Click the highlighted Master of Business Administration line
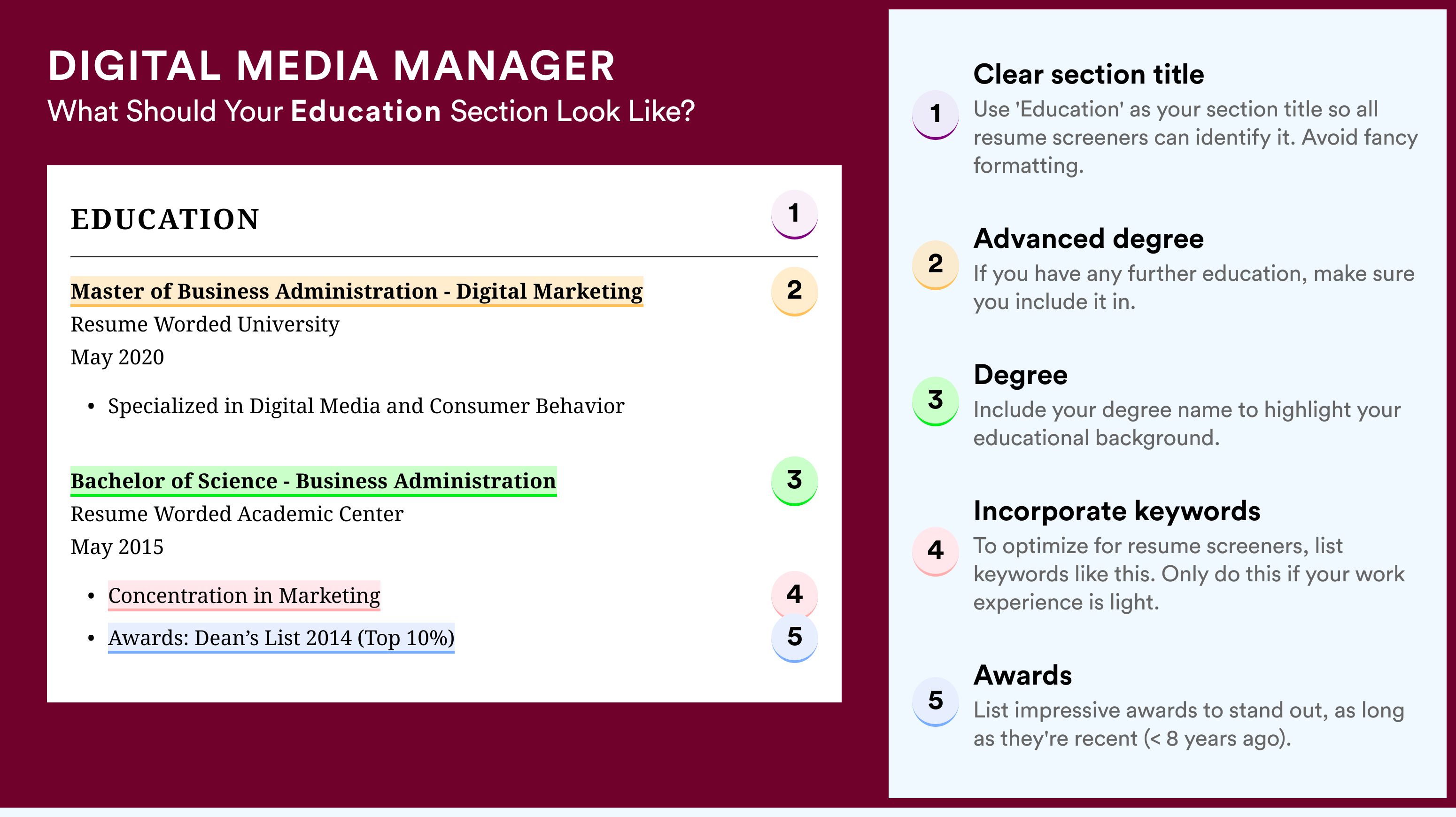This screenshot has width=1456, height=817. click(356, 292)
